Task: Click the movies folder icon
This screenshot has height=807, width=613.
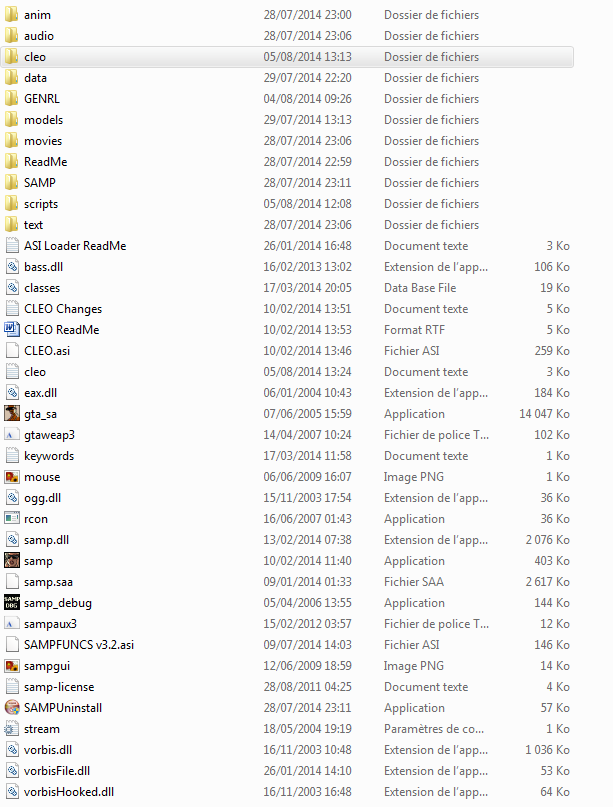Action: (12, 141)
